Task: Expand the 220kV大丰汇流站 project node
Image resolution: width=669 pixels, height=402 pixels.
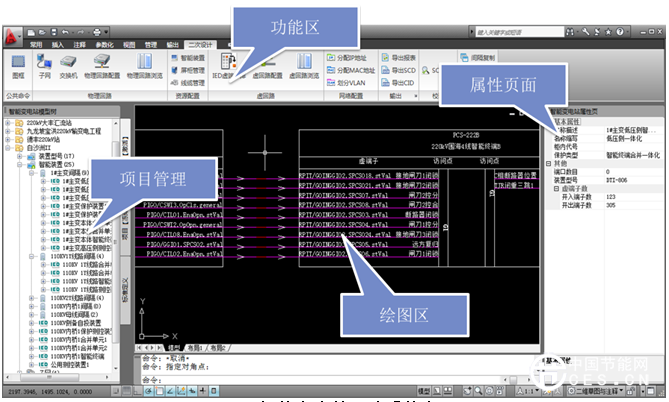Action: tap(8, 120)
